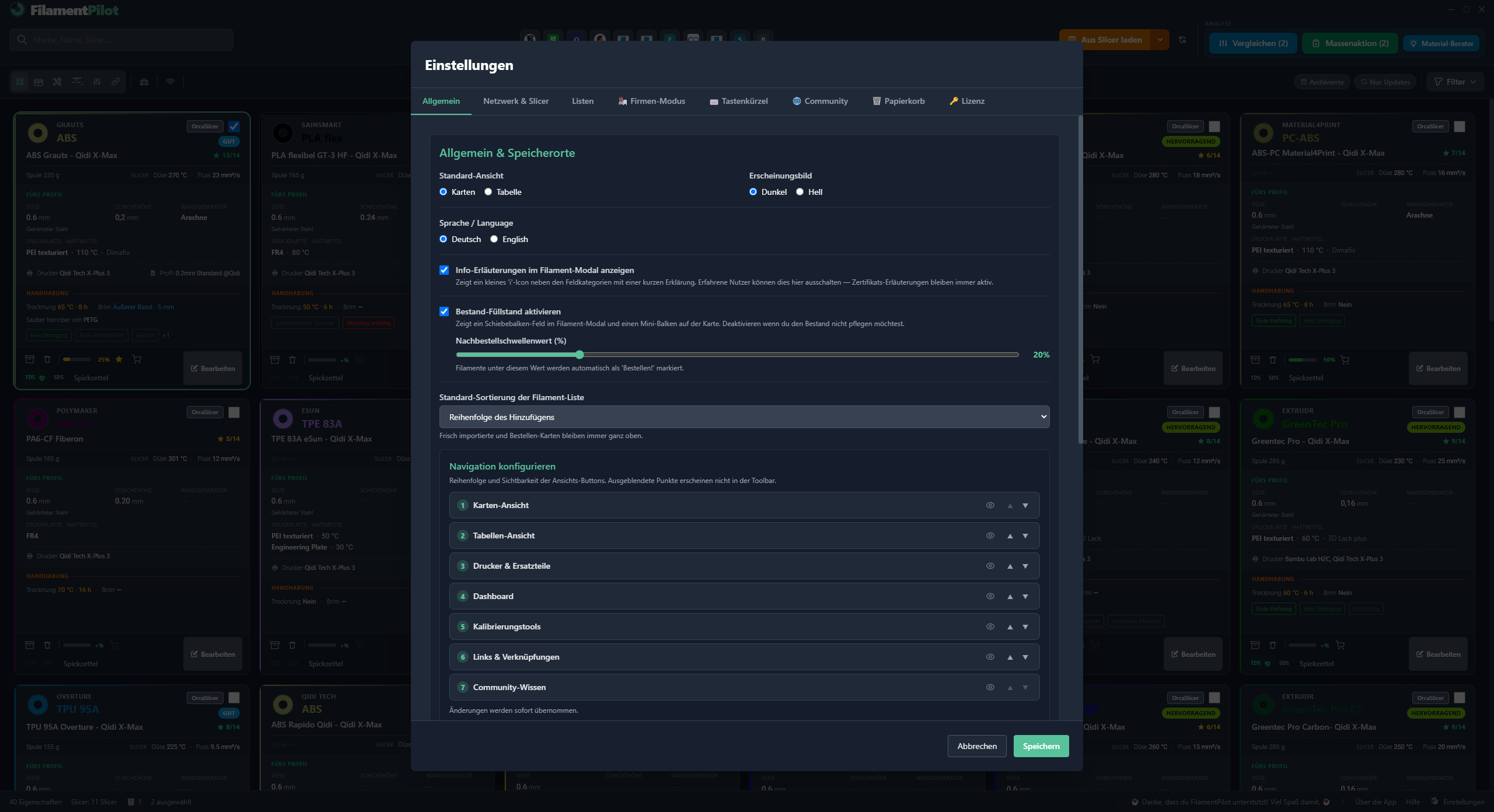Click the table view icon in the main toolbar
Image resolution: width=1494 pixels, height=812 pixels.
[39, 82]
